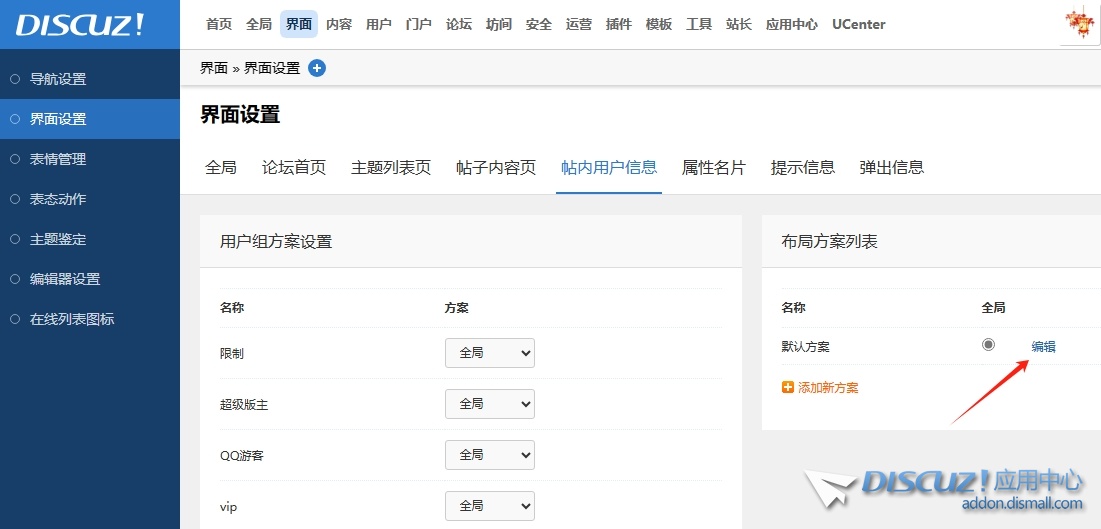This screenshot has width=1101, height=529.
Task: Click the 界面 breadcrumb text
Action: tap(214, 68)
